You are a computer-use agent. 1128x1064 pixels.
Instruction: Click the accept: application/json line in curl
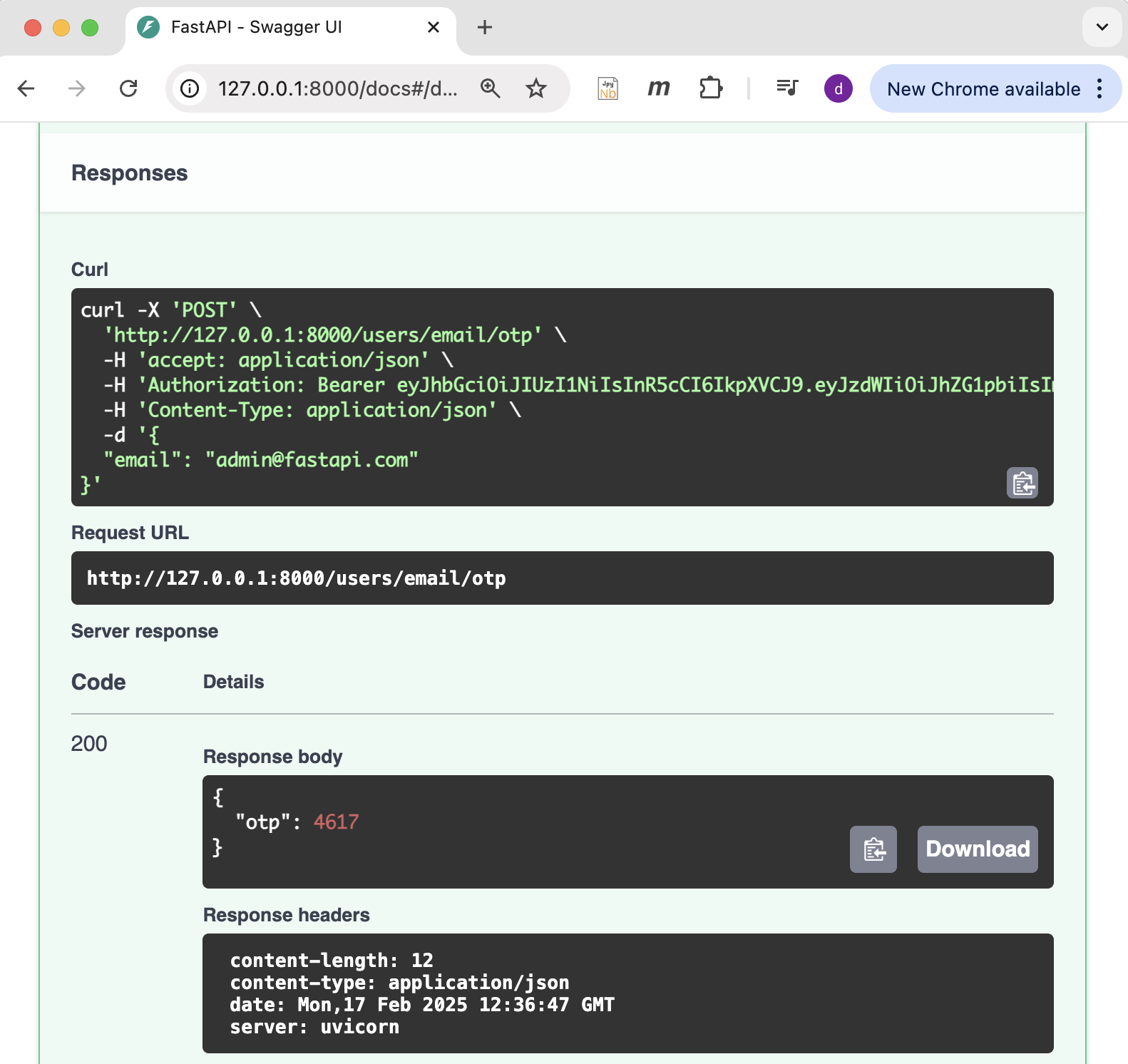pyautogui.click(x=279, y=360)
